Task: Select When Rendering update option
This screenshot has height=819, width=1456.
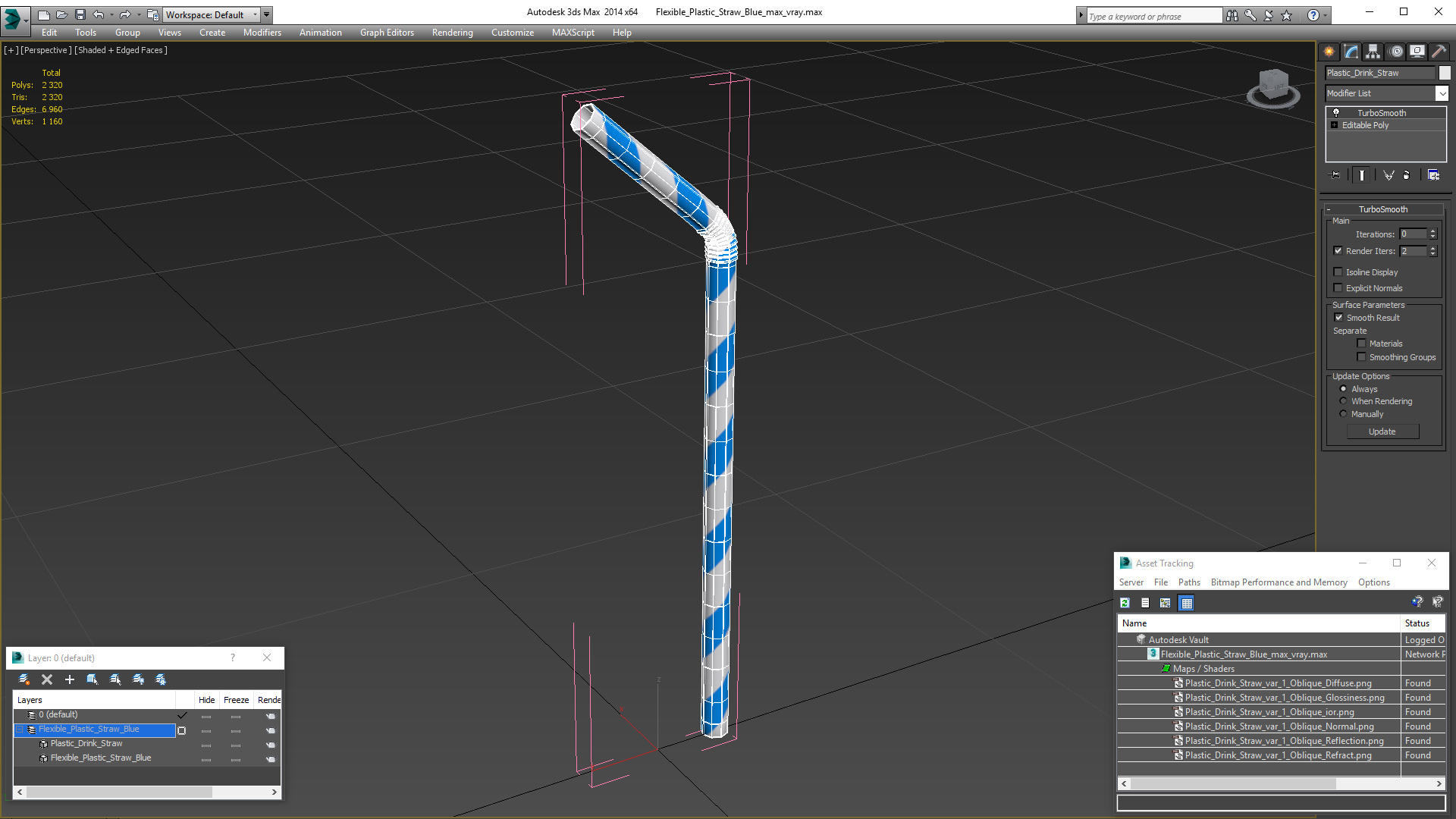Action: [x=1344, y=401]
